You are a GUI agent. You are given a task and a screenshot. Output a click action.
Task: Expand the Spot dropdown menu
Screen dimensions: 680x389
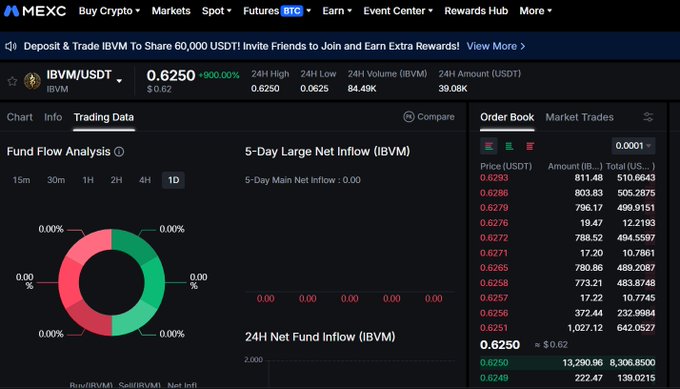216,11
